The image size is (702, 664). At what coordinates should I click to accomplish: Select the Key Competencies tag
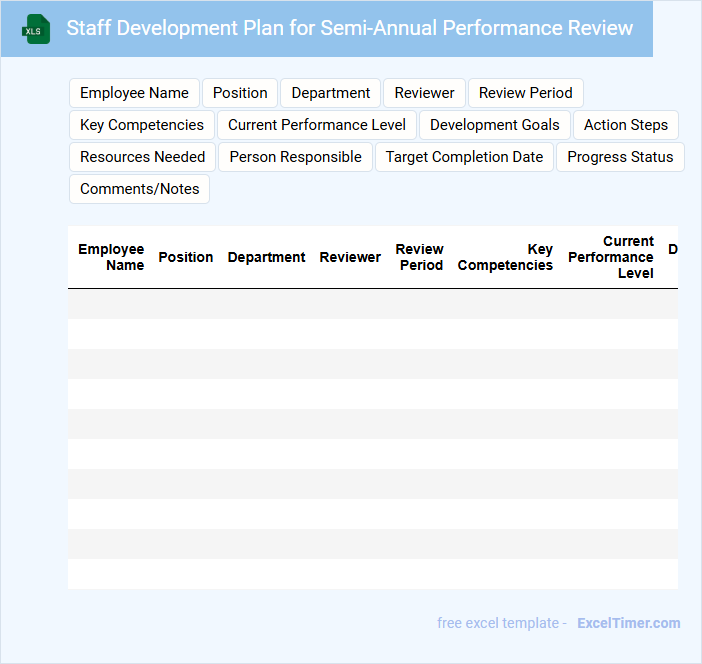(141, 125)
